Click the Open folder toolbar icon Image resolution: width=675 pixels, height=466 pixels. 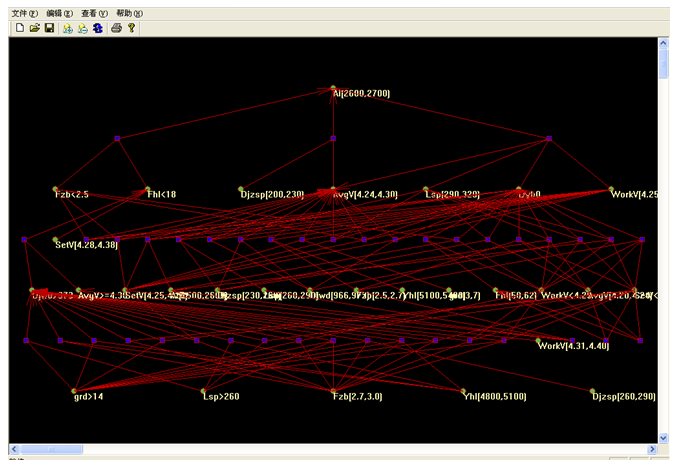(34, 29)
